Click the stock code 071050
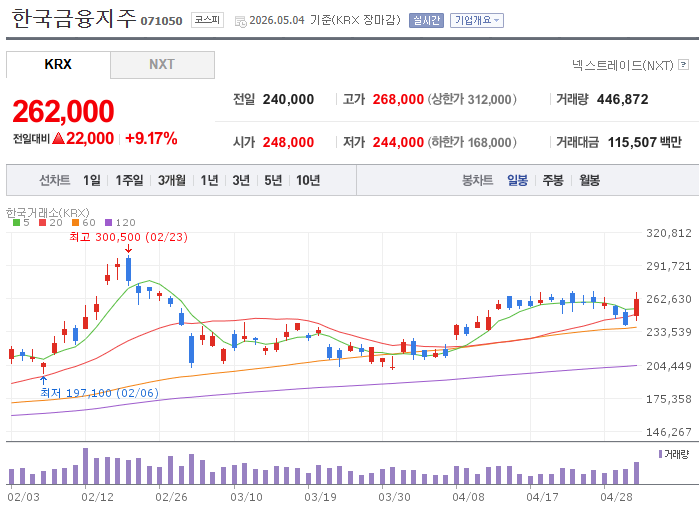Viewport: 699px width, 507px height. (161, 21)
